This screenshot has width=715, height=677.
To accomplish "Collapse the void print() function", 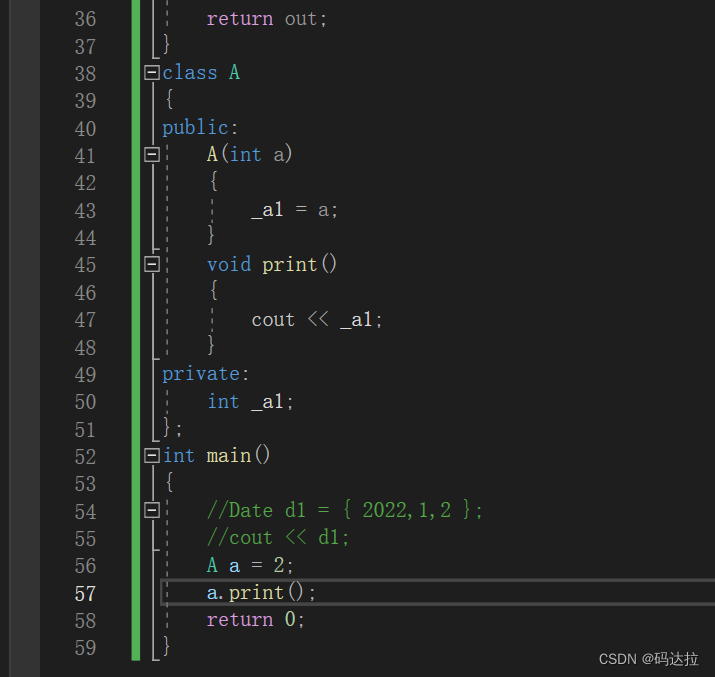I will point(152,264).
